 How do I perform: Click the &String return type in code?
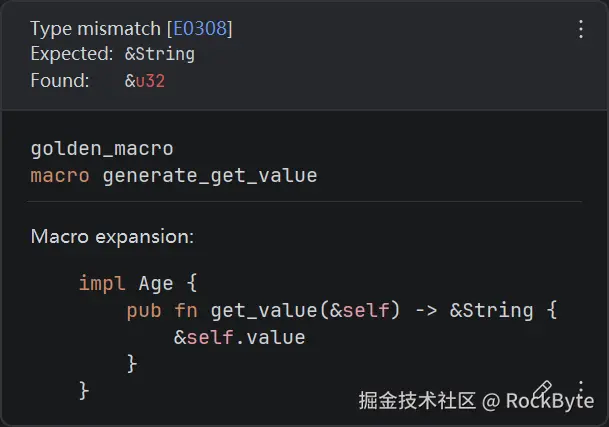pos(493,310)
